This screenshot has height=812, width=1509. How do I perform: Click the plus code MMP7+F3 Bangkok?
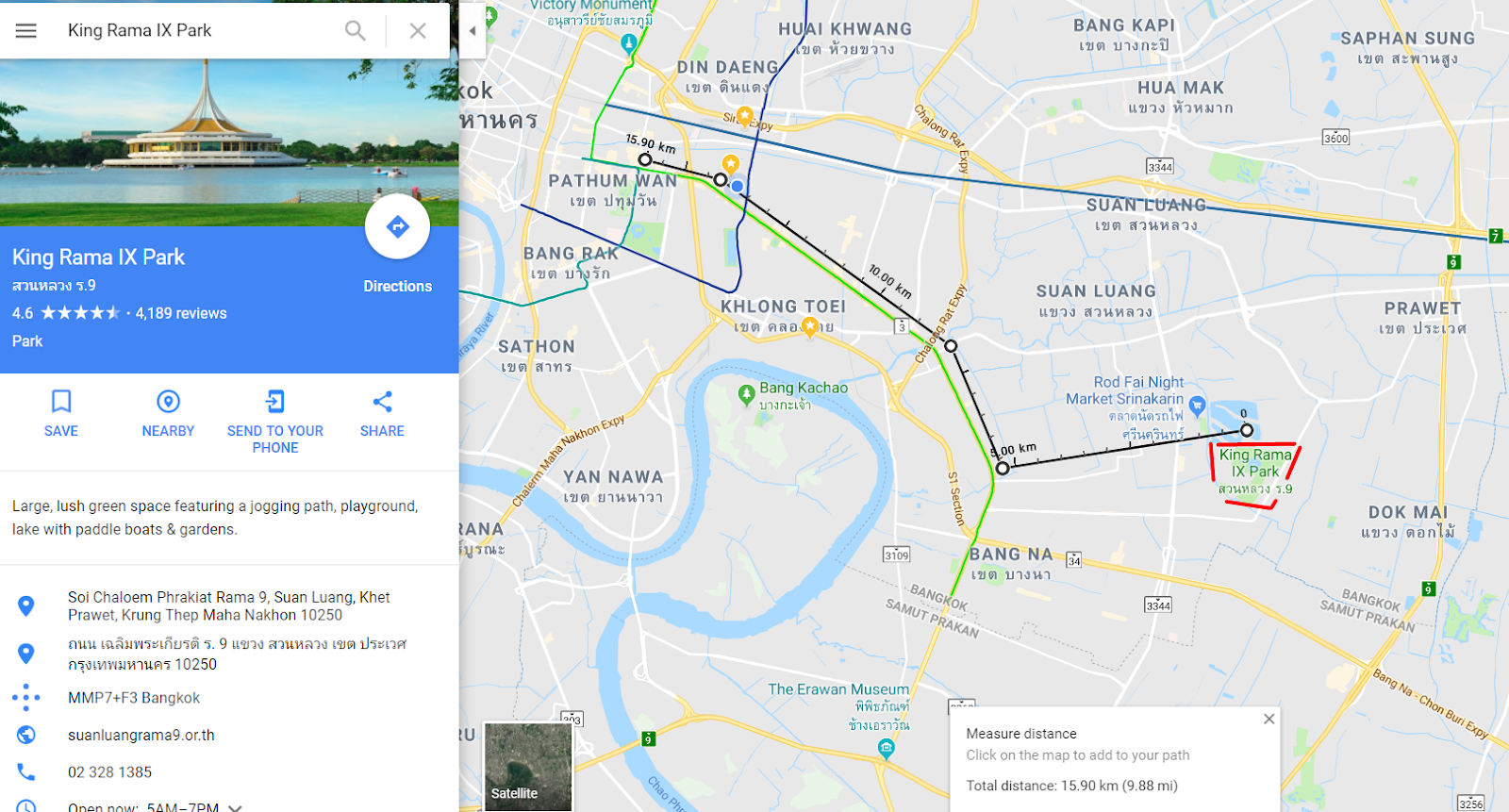pyautogui.click(x=134, y=698)
